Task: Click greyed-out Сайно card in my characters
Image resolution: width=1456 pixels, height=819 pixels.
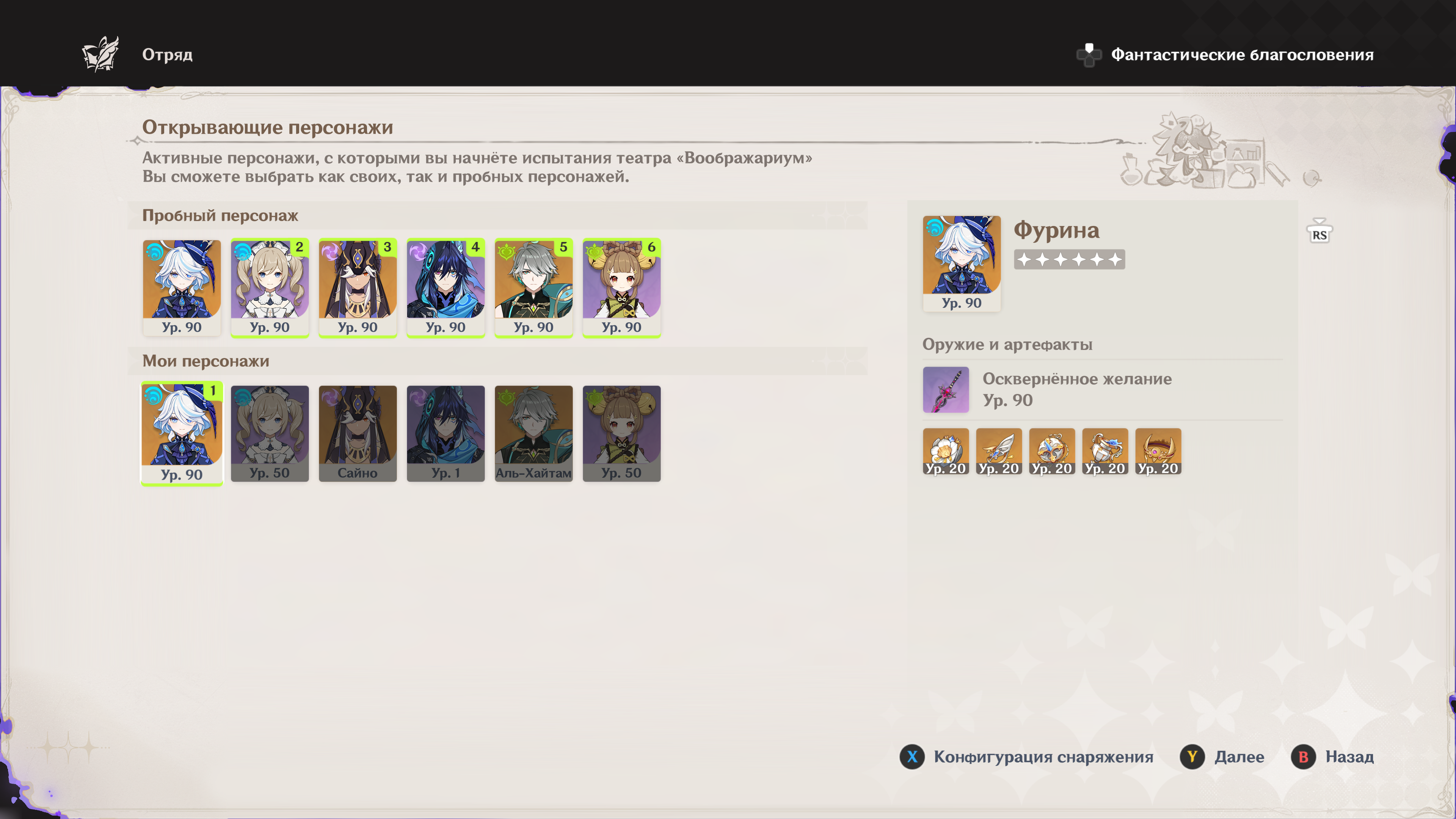Action: 358,433
